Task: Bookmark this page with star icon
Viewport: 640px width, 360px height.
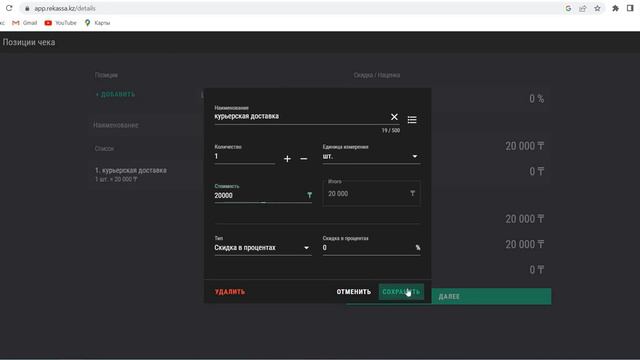Action: tap(598, 8)
